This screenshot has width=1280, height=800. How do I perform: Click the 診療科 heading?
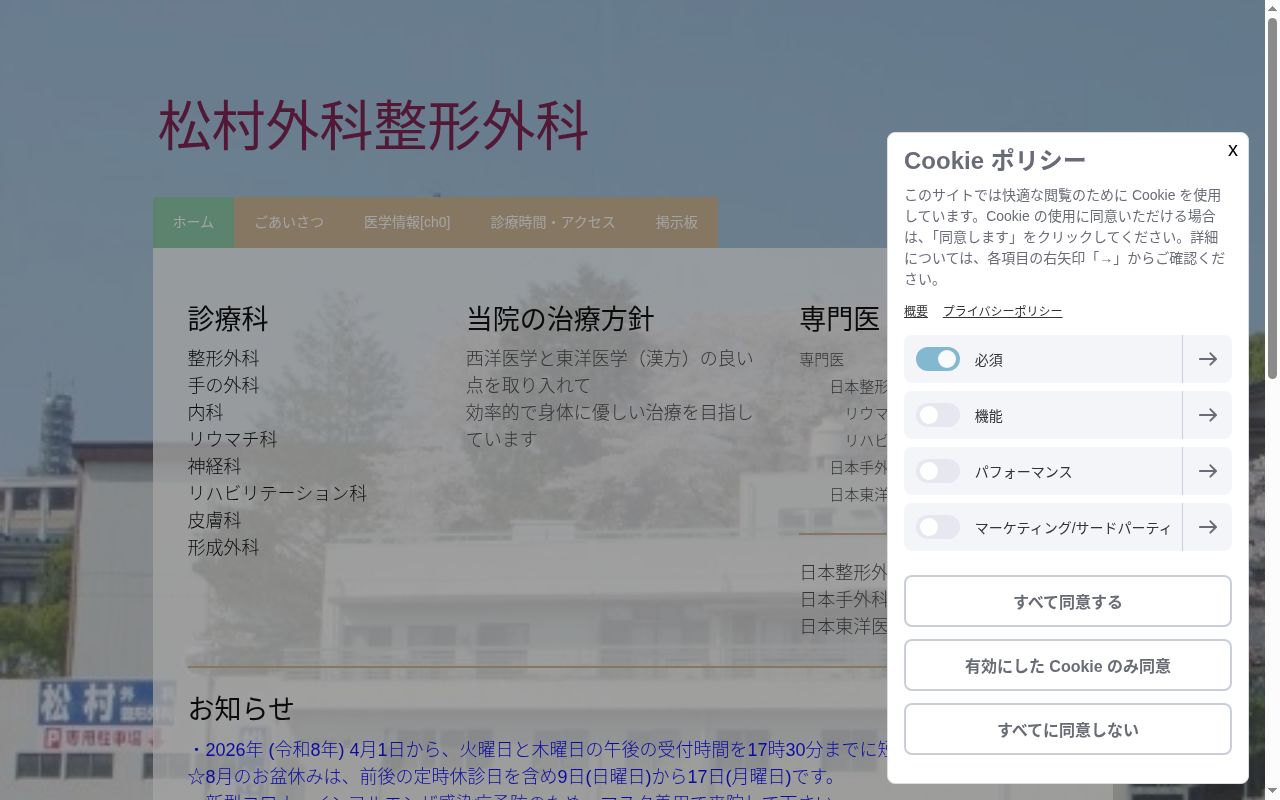[x=228, y=319]
